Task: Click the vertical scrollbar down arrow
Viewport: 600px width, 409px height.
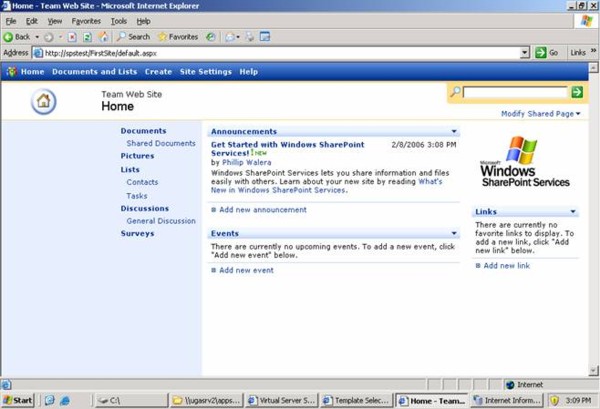Action: coord(593,370)
